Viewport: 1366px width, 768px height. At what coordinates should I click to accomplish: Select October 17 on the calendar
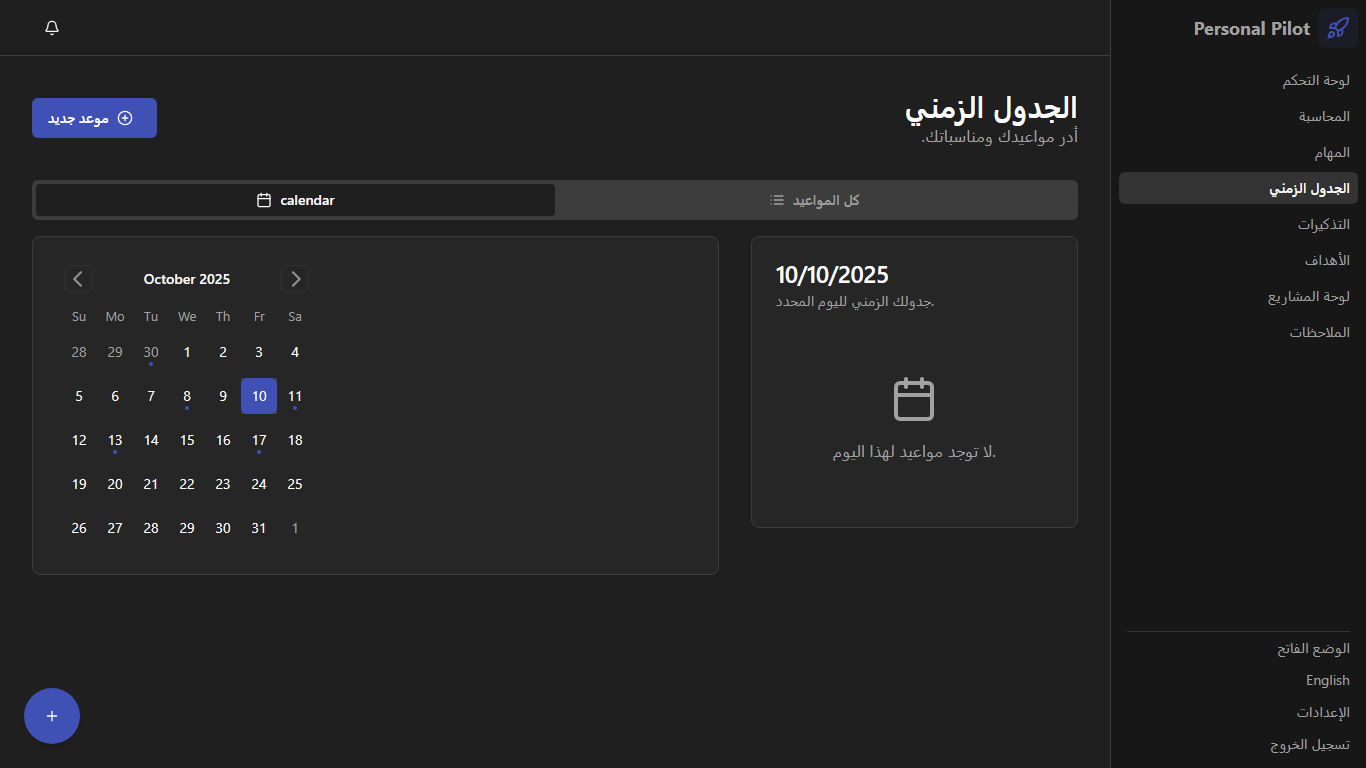[x=259, y=440]
